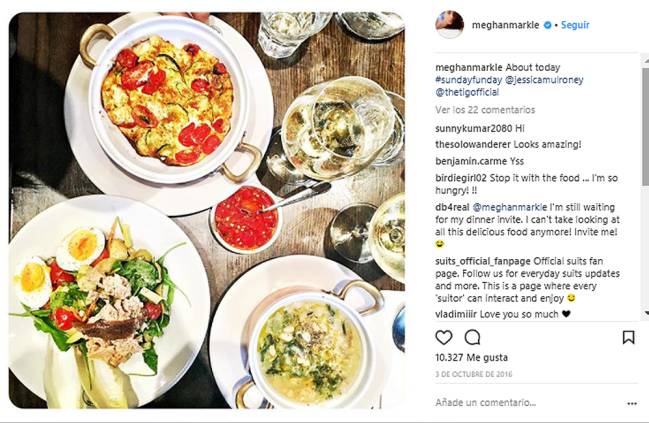This screenshot has width=649, height=423.
Task: Expand Ver los 22 comentarios
Action: [x=485, y=110]
